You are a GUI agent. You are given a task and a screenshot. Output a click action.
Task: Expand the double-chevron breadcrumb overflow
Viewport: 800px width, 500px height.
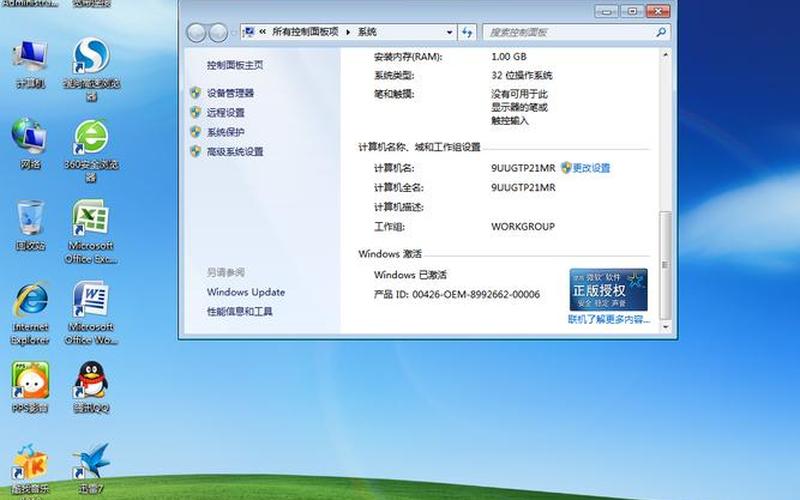(x=262, y=32)
